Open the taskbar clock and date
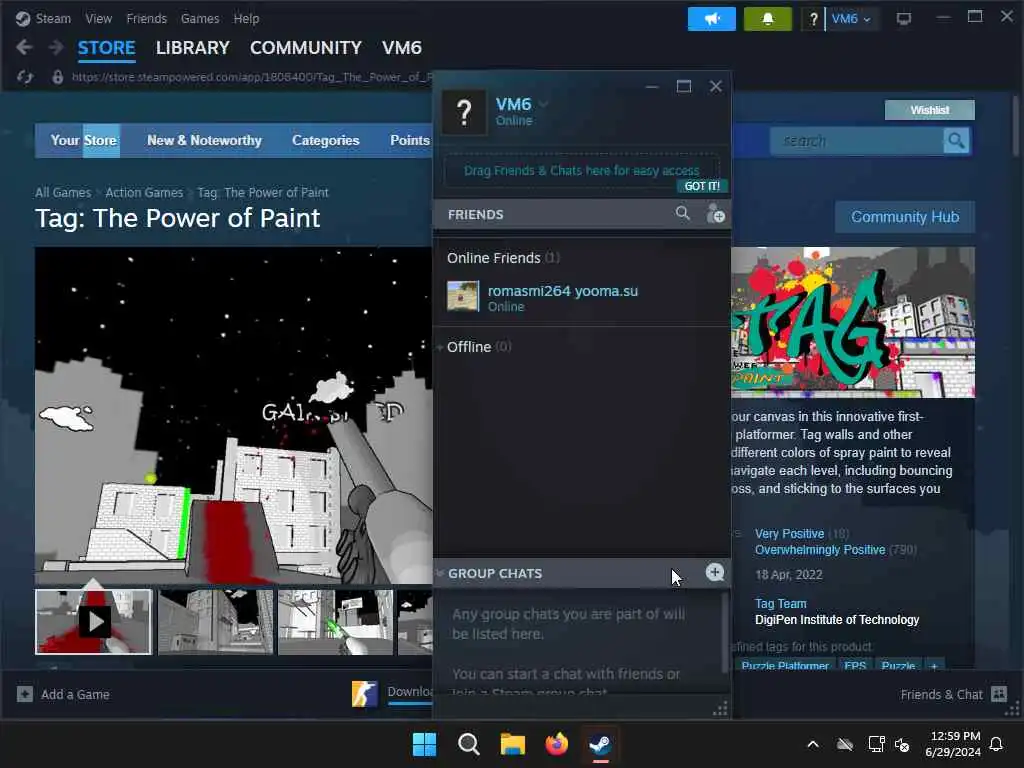Viewport: 1024px width, 768px height. click(953, 744)
